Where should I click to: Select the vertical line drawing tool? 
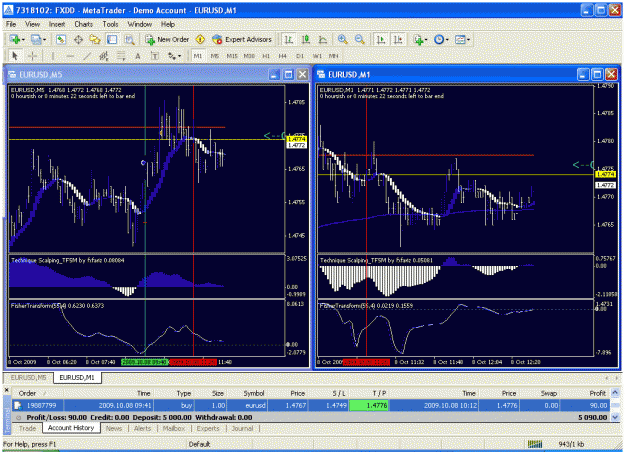53,56
